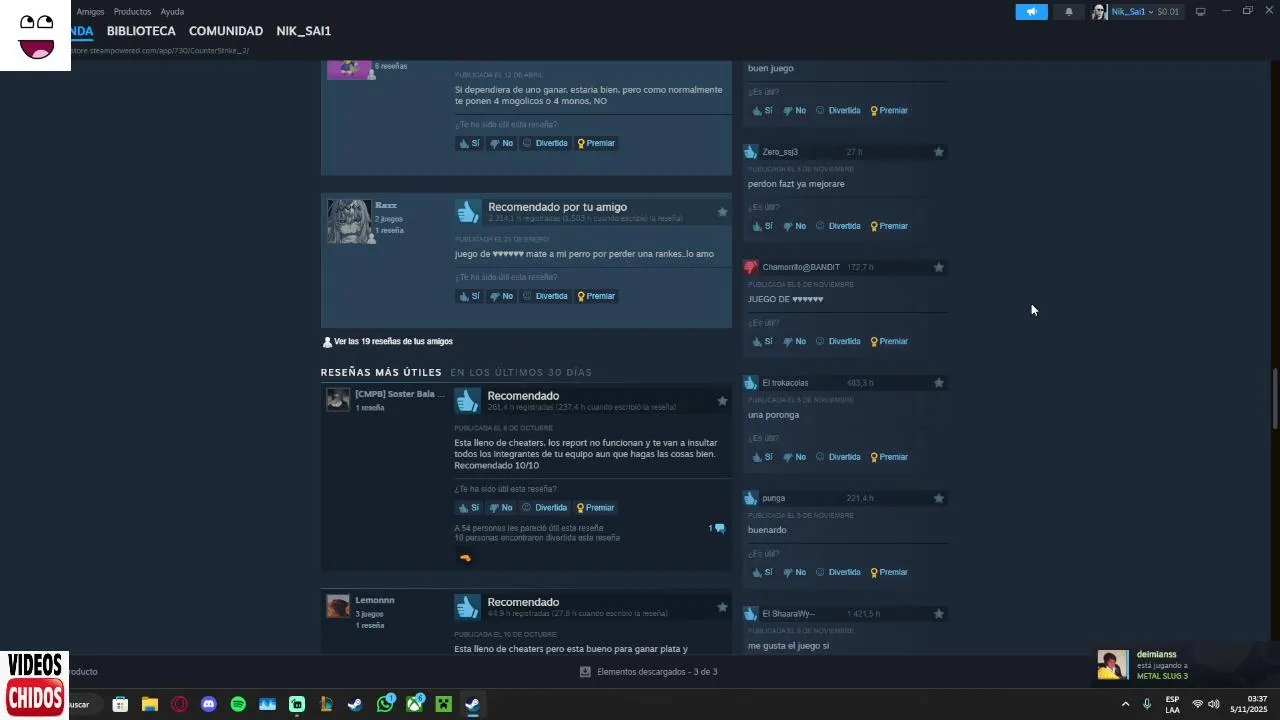
Task: Open Discord from the taskbar
Action: (209, 704)
